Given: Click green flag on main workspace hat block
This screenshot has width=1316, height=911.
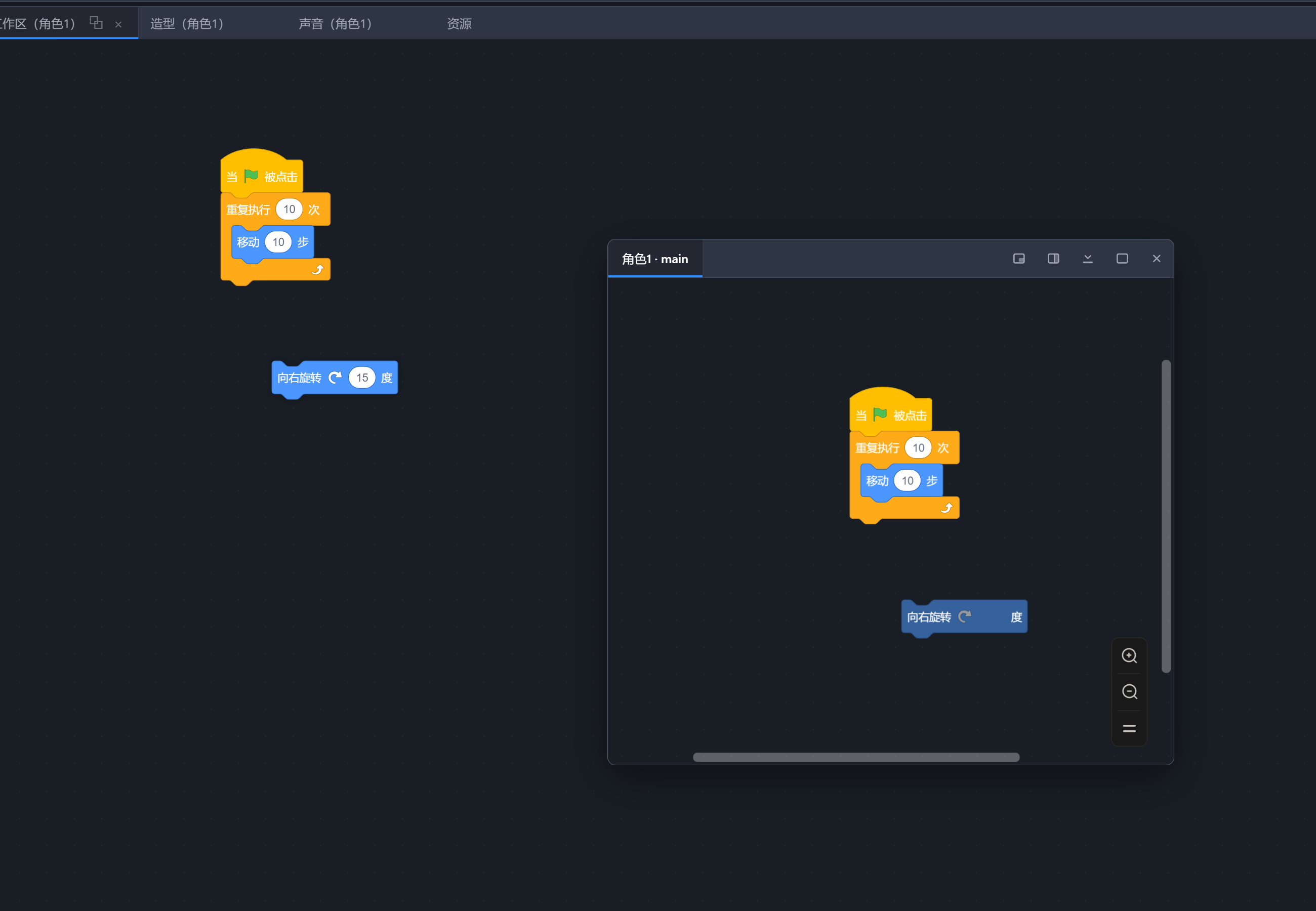Looking at the screenshot, I should 251,176.
